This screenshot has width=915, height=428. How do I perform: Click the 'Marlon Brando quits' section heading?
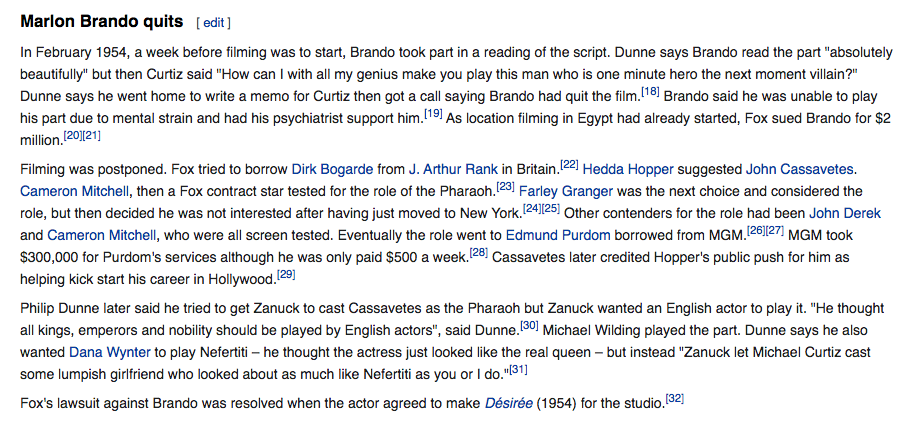pyautogui.click(x=102, y=22)
